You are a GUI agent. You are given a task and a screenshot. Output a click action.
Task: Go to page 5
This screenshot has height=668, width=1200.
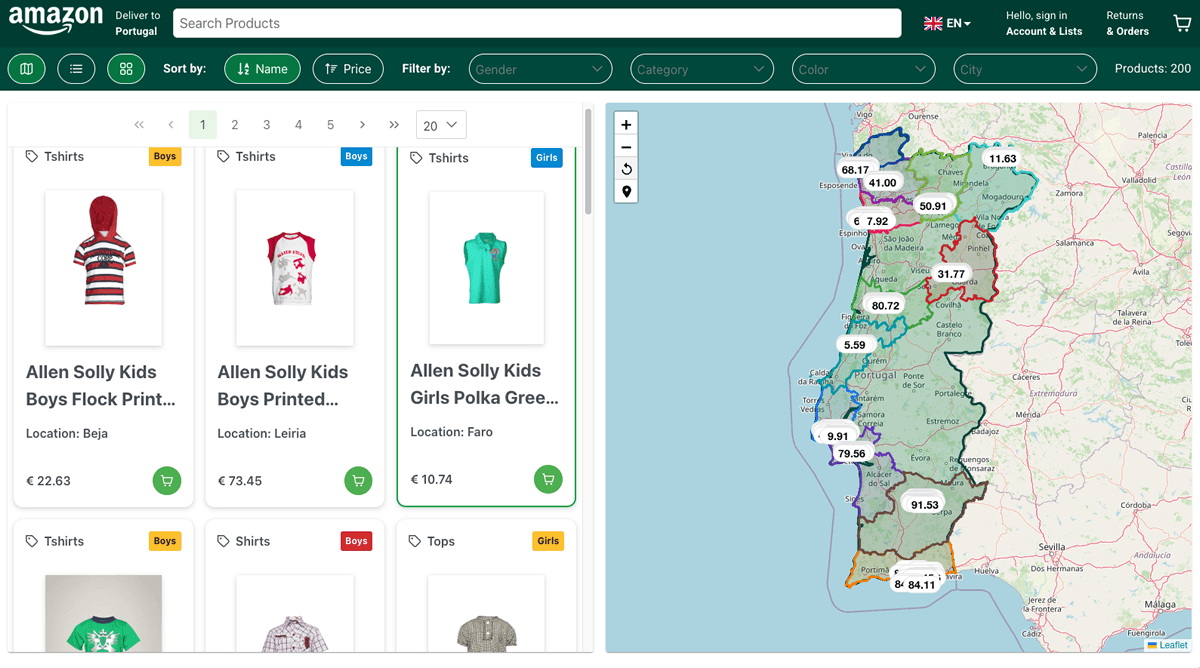click(330, 125)
